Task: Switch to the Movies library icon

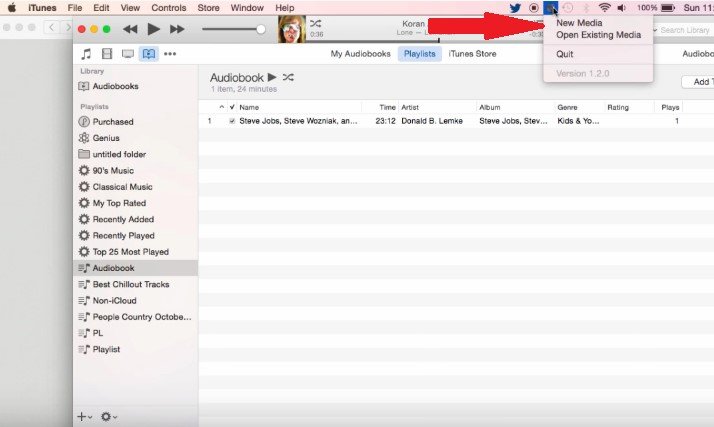Action: (x=107, y=54)
